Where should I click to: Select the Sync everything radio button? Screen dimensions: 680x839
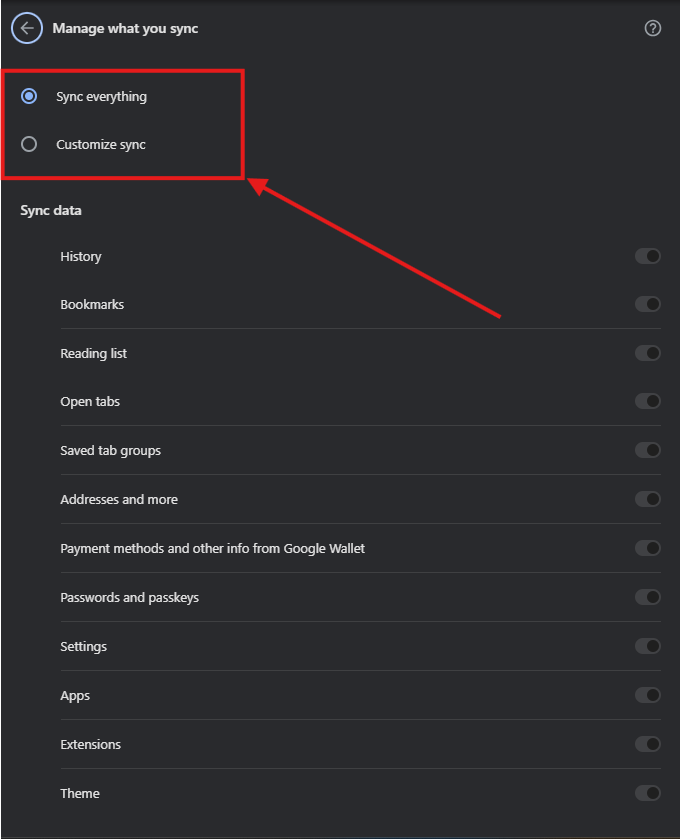tap(29, 96)
